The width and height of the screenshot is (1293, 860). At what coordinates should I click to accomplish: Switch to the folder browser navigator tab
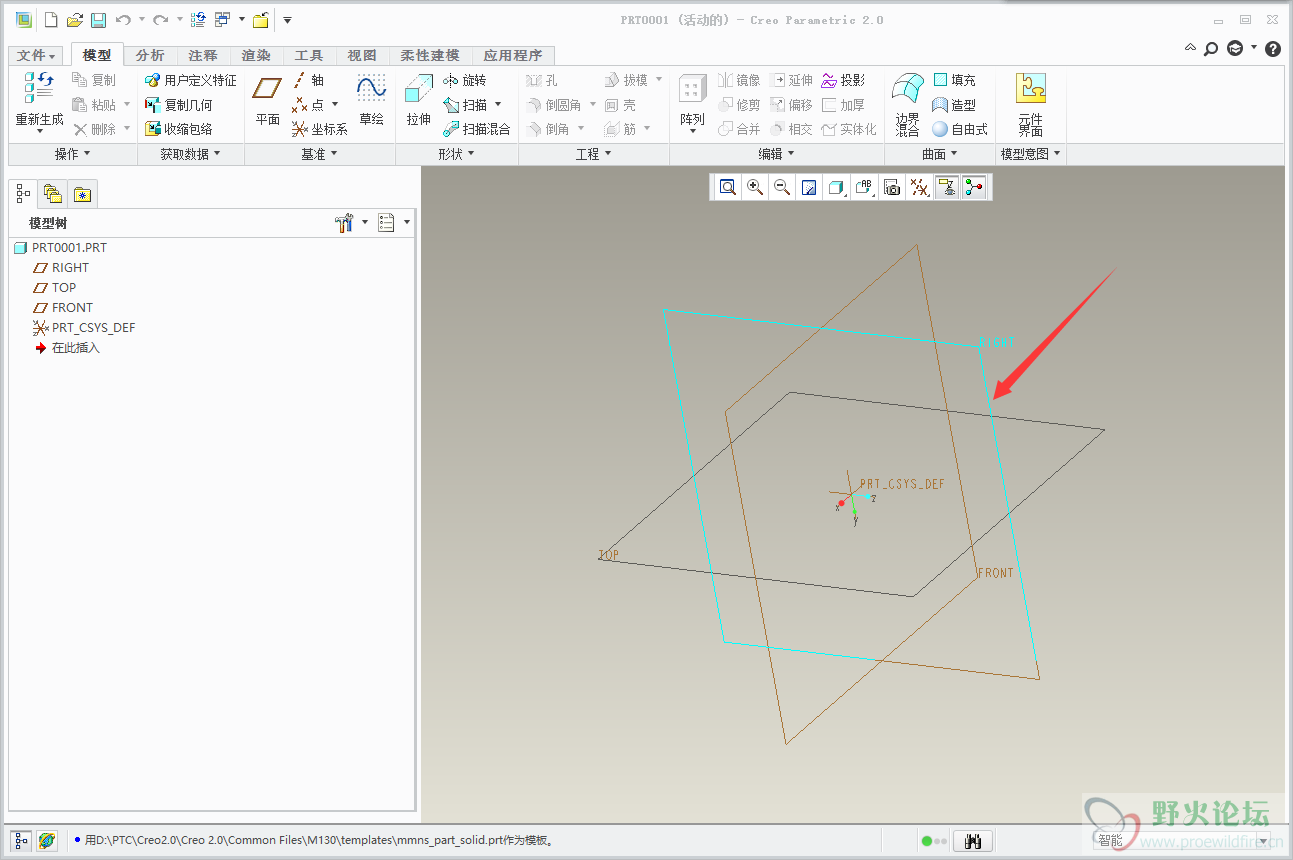coord(52,194)
